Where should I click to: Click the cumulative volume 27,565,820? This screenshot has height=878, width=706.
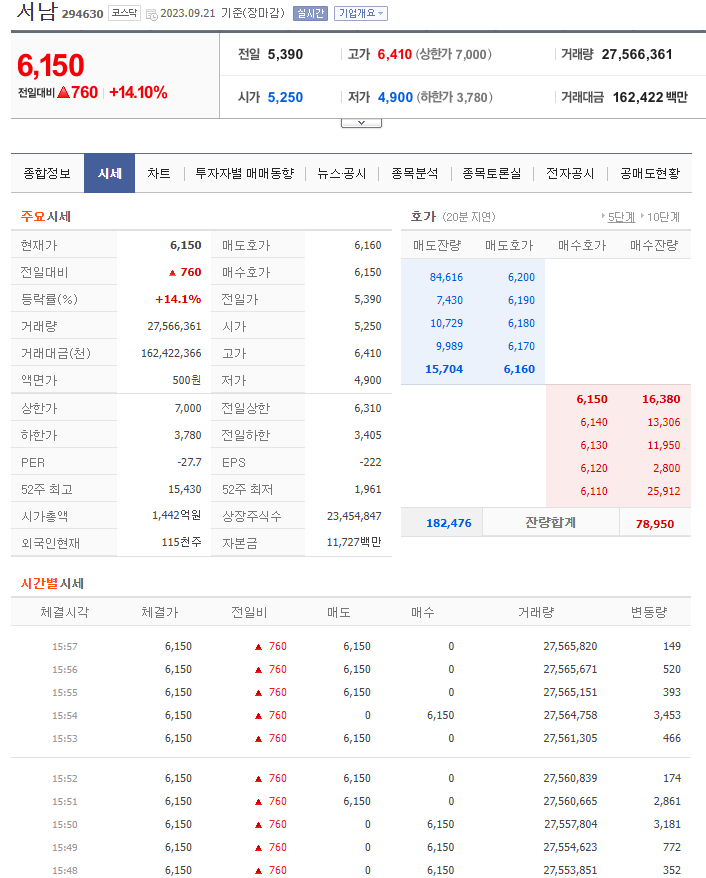[570, 646]
